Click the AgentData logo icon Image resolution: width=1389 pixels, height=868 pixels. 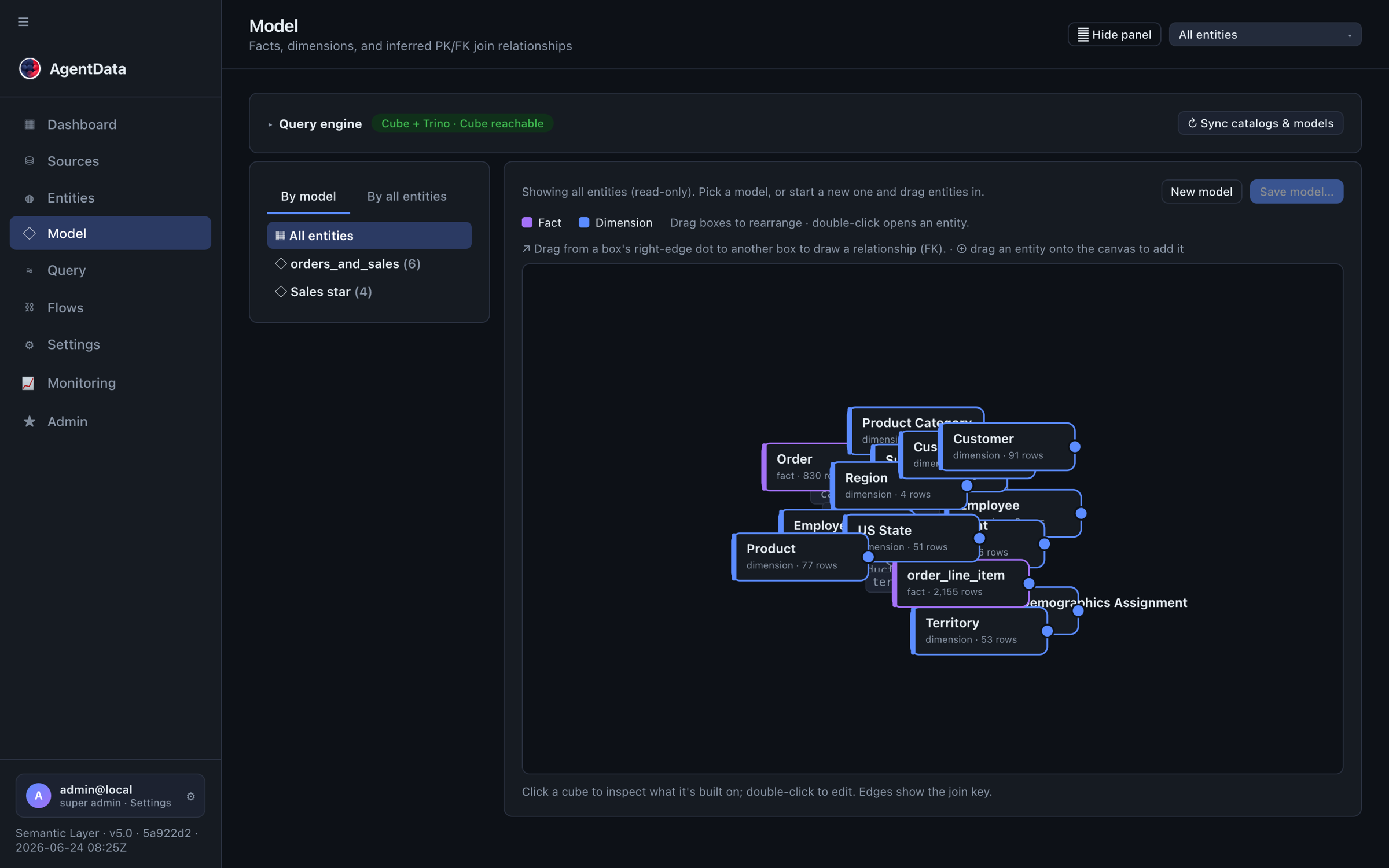click(x=30, y=68)
